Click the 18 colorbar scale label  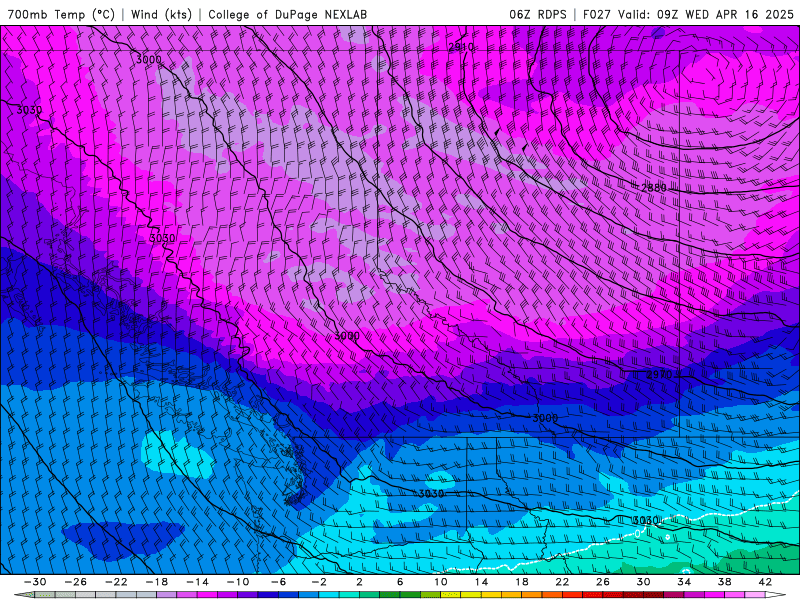tap(521, 582)
